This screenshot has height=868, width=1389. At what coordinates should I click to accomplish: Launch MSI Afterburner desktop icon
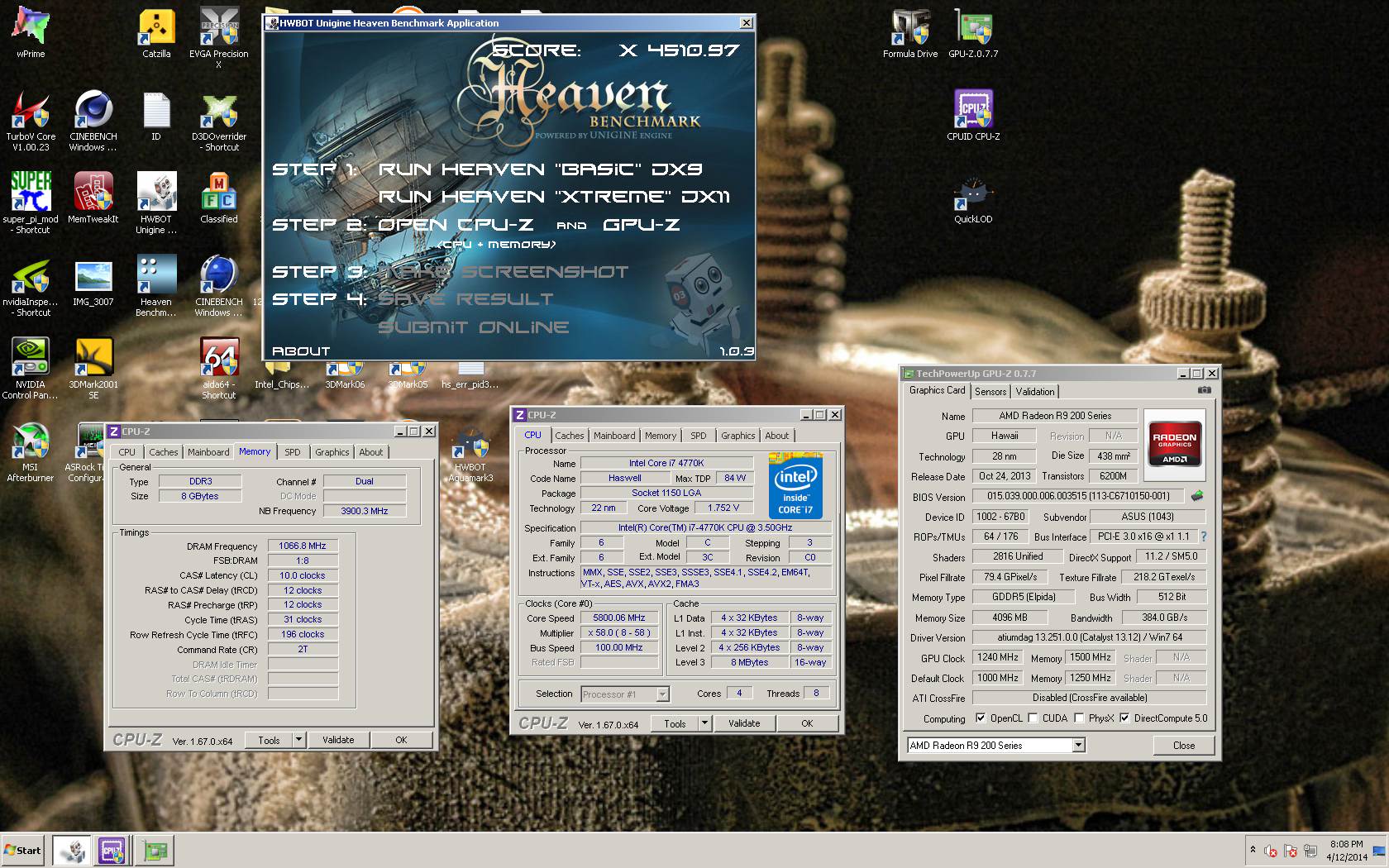[x=31, y=451]
